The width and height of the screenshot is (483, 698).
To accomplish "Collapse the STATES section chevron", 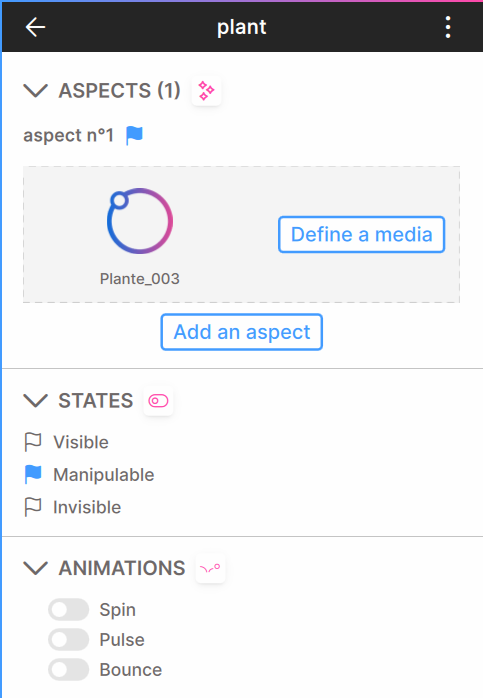I will (35, 401).
